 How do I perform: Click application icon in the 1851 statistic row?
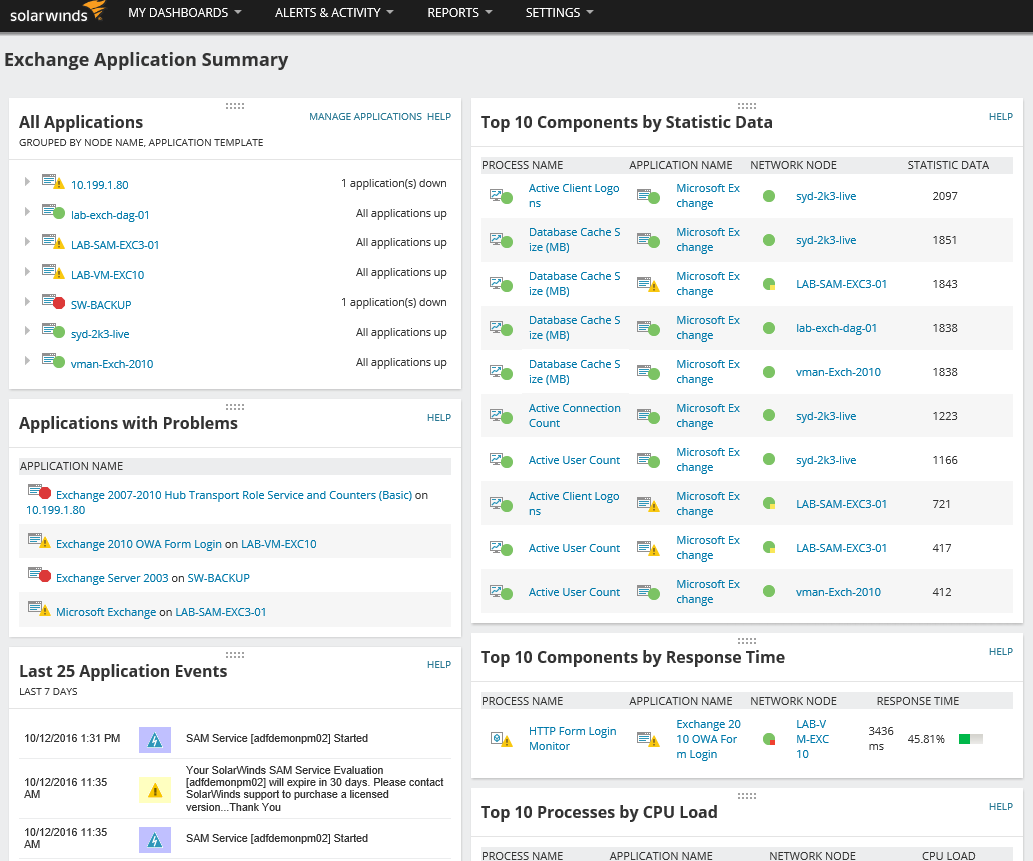(648, 240)
